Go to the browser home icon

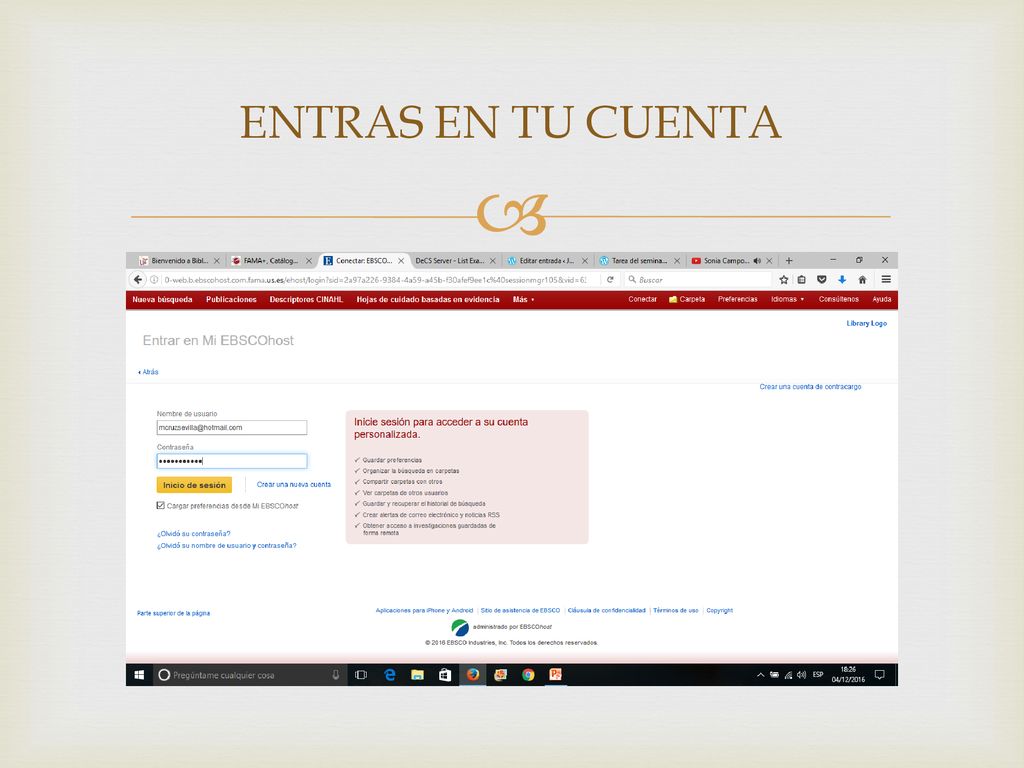click(x=862, y=280)
